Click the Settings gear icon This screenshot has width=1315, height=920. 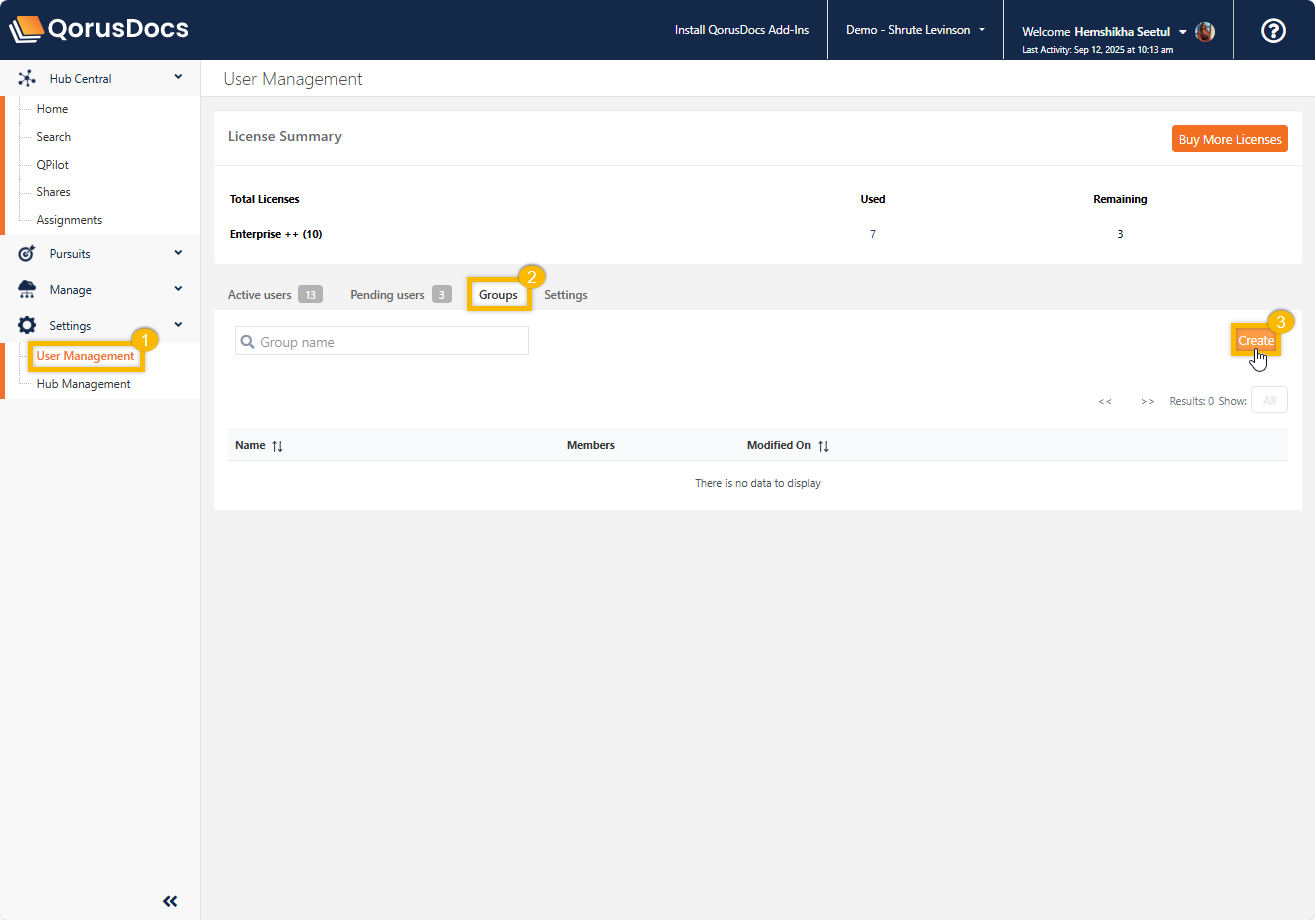pos(27,326)
